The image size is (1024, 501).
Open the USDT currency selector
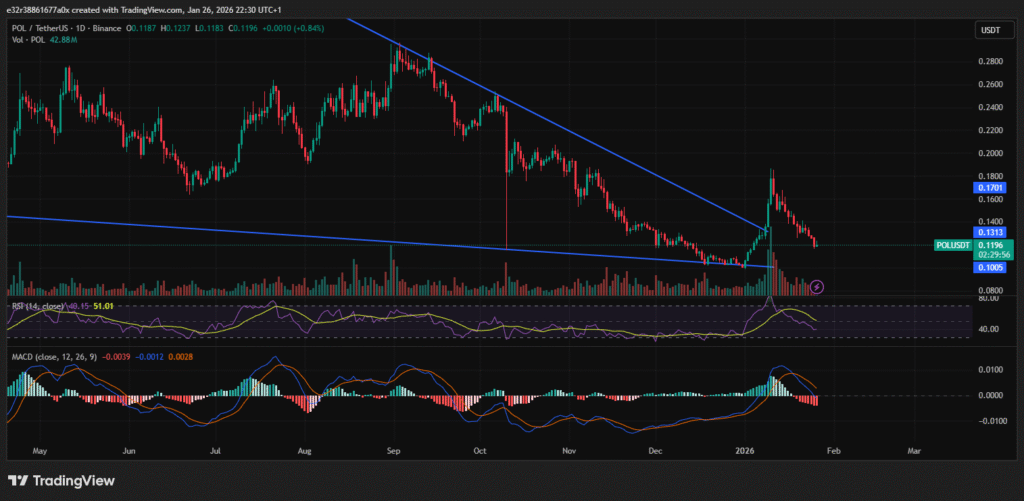(988, 32)
